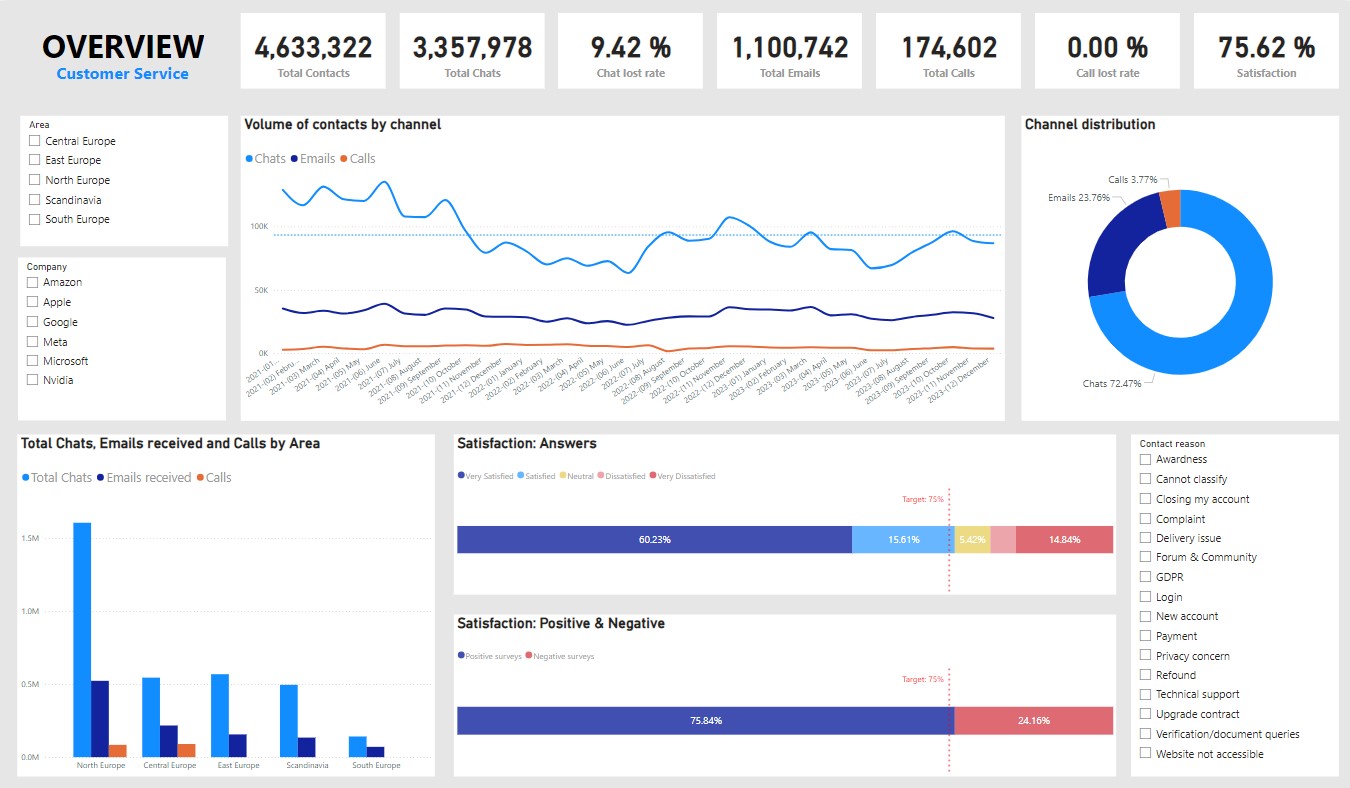1350x788 pixels.
Task: Click the Calls legend in volume chart
Action: 358,159
